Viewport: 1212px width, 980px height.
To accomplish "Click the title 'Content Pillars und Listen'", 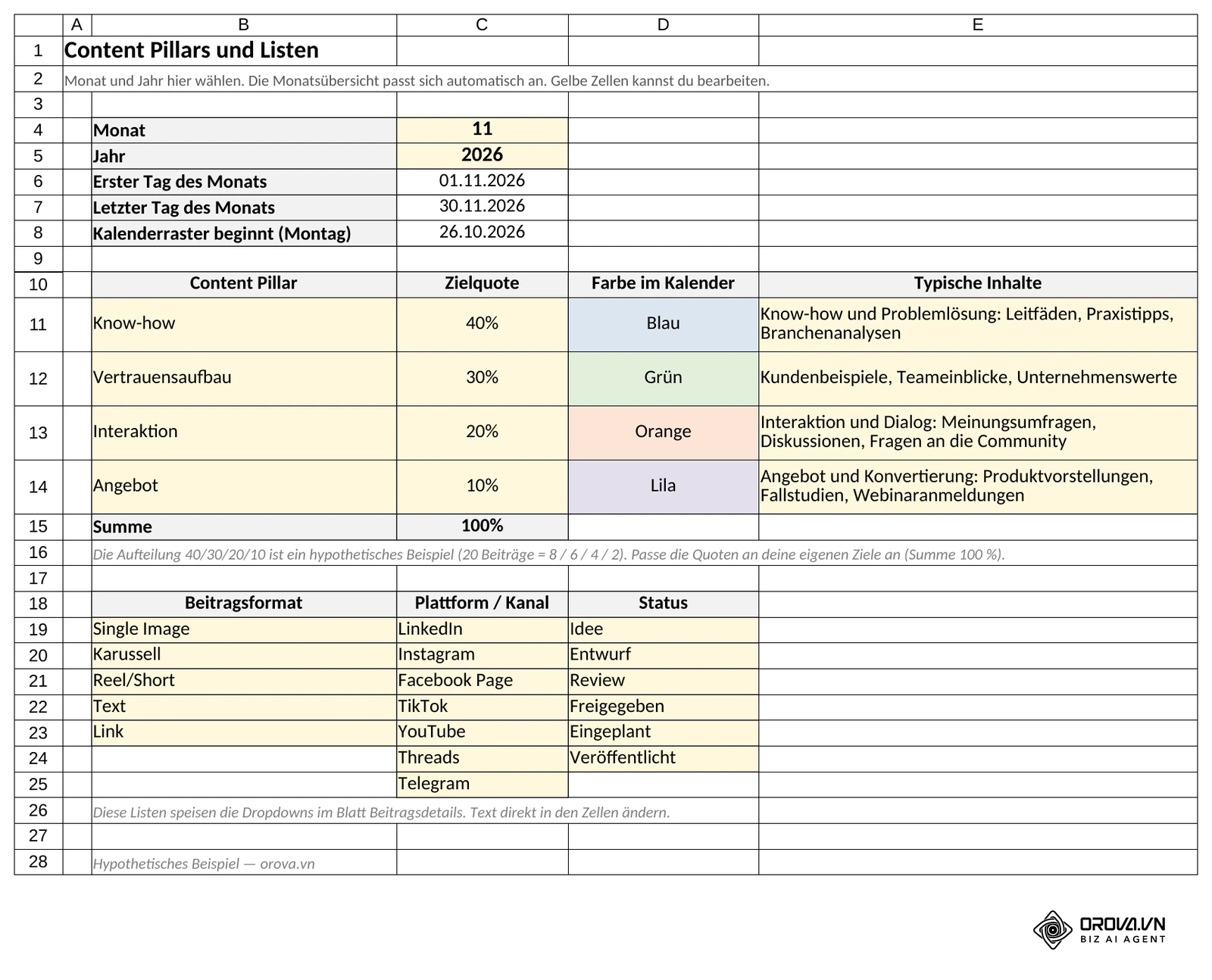I will click(x=192, y=51).
